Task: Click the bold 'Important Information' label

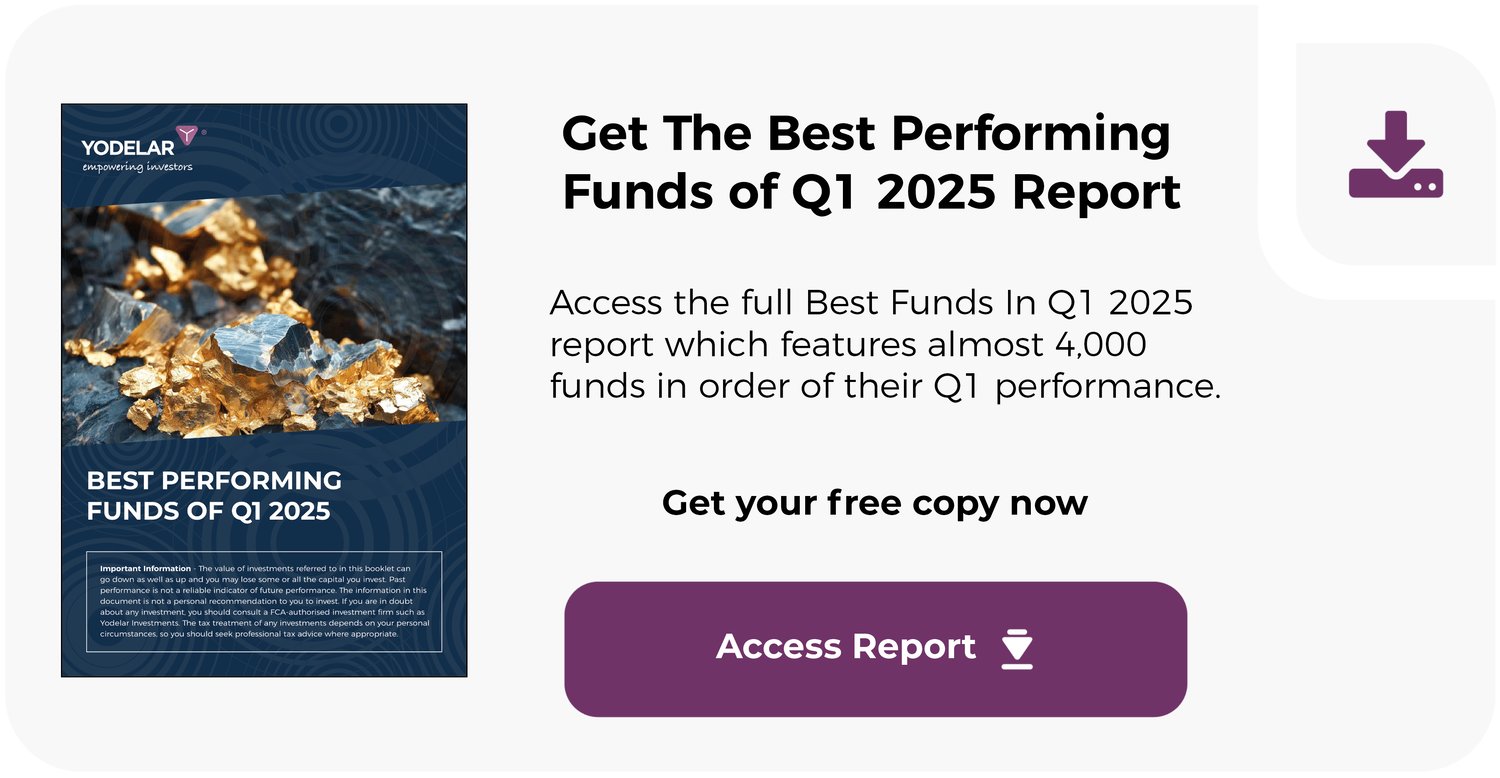Action: point(146,568)
